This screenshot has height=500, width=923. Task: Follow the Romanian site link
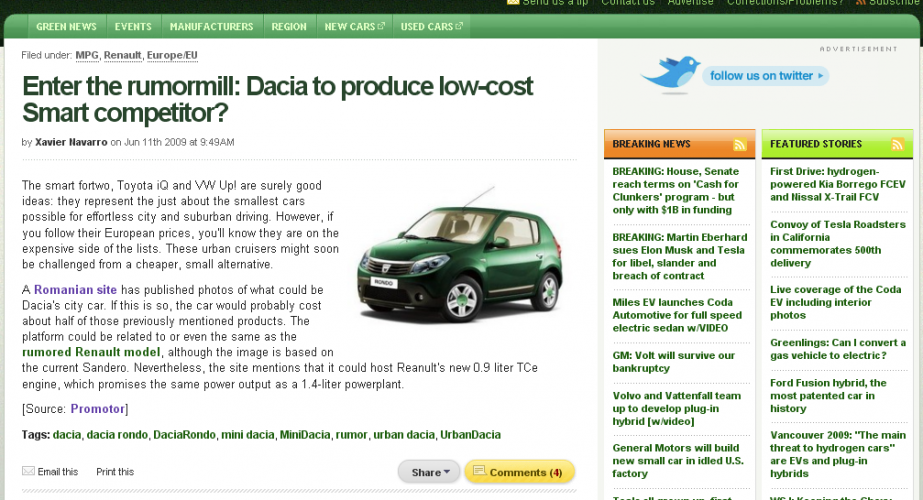(75, 290)
